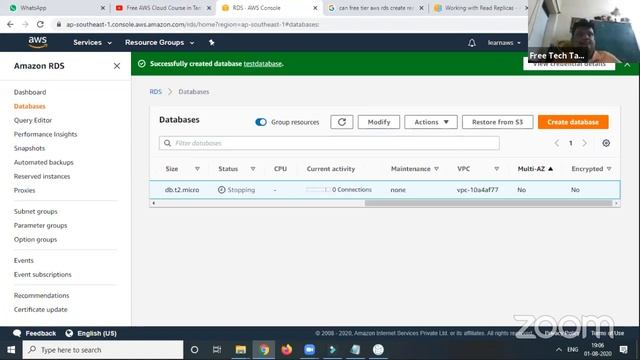The height and width of the screenshot is (360, 640).
Task: Click the AWS logo home icon
Action: (x=38, y=42)
